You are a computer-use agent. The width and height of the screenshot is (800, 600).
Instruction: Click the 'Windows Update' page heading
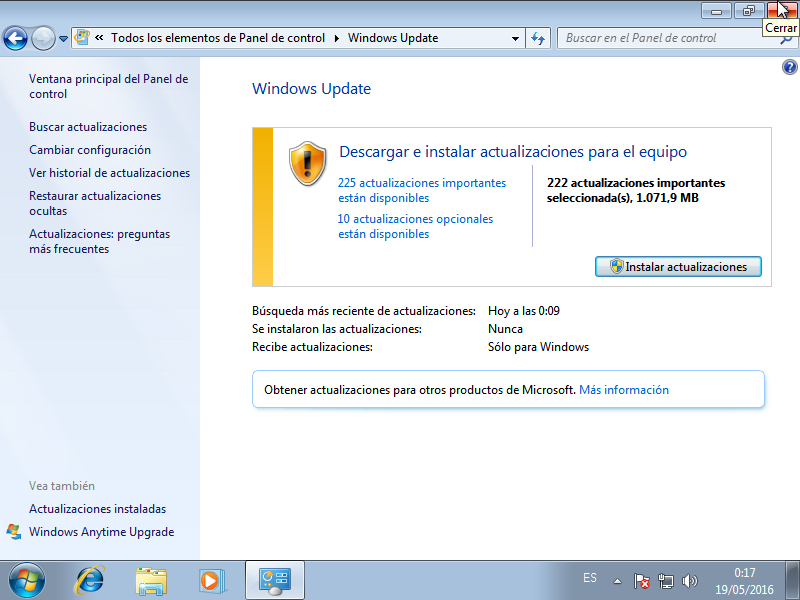click(x=311, y=88)
